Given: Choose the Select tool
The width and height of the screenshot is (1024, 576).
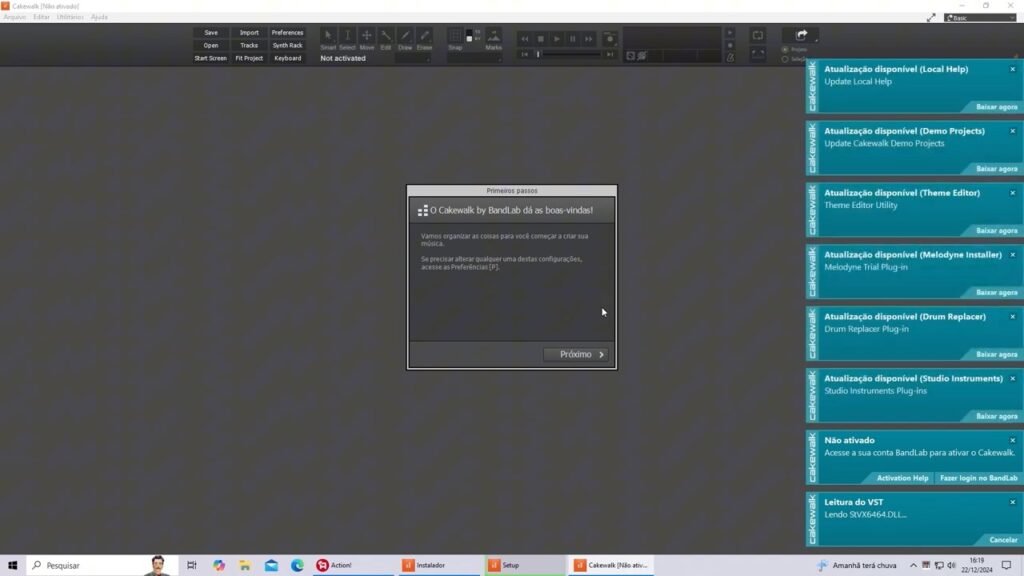Looking at the screenshot, I should tap(347, 39).
